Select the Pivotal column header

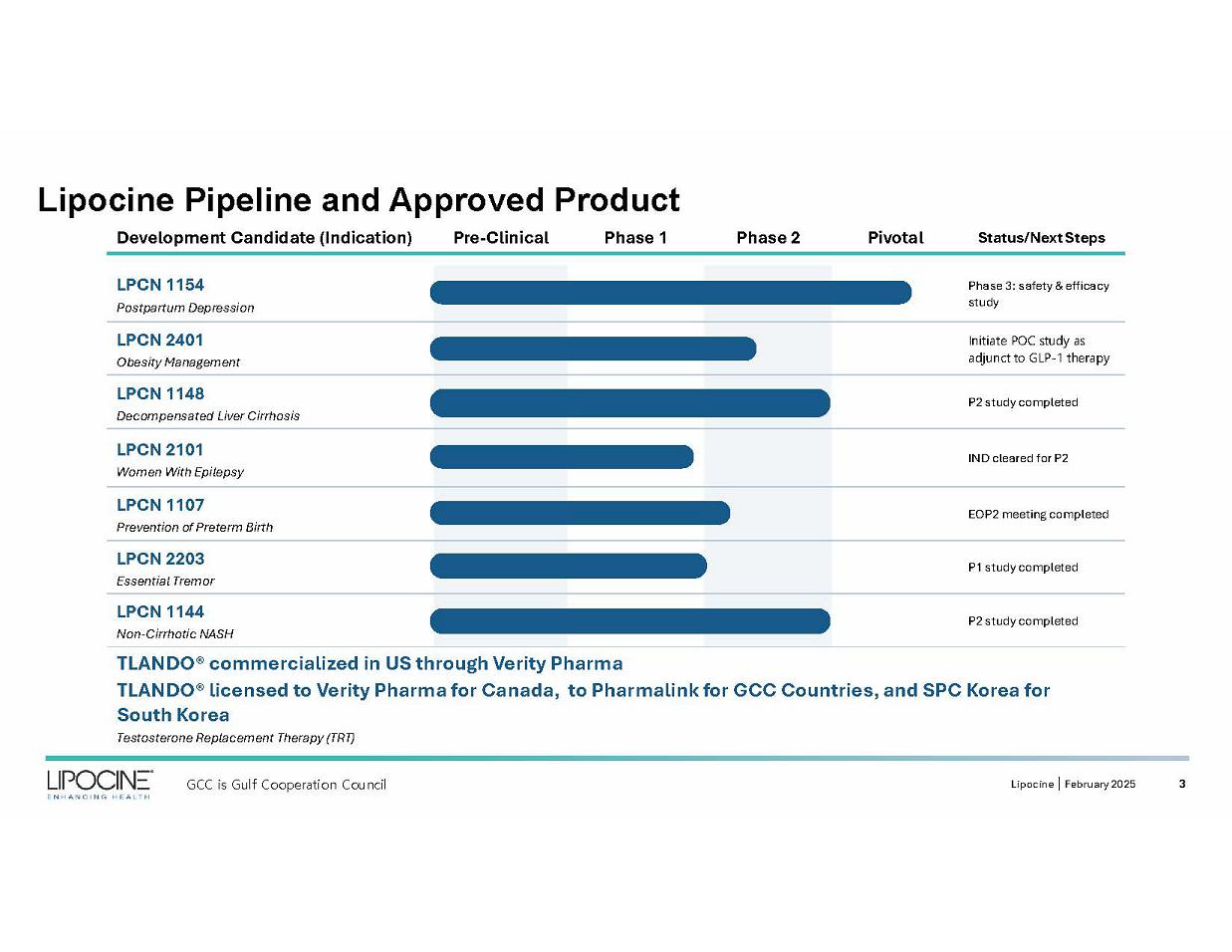[895, 237]
